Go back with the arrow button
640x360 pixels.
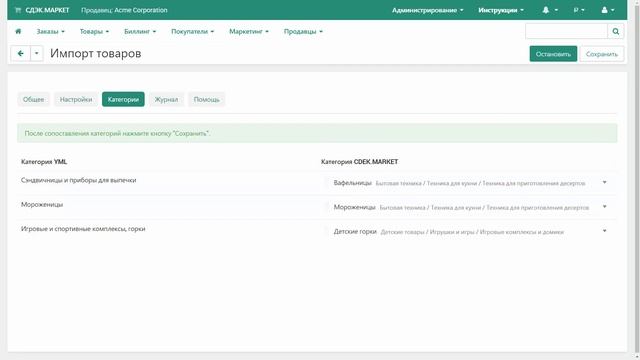[x=20, y=53]
